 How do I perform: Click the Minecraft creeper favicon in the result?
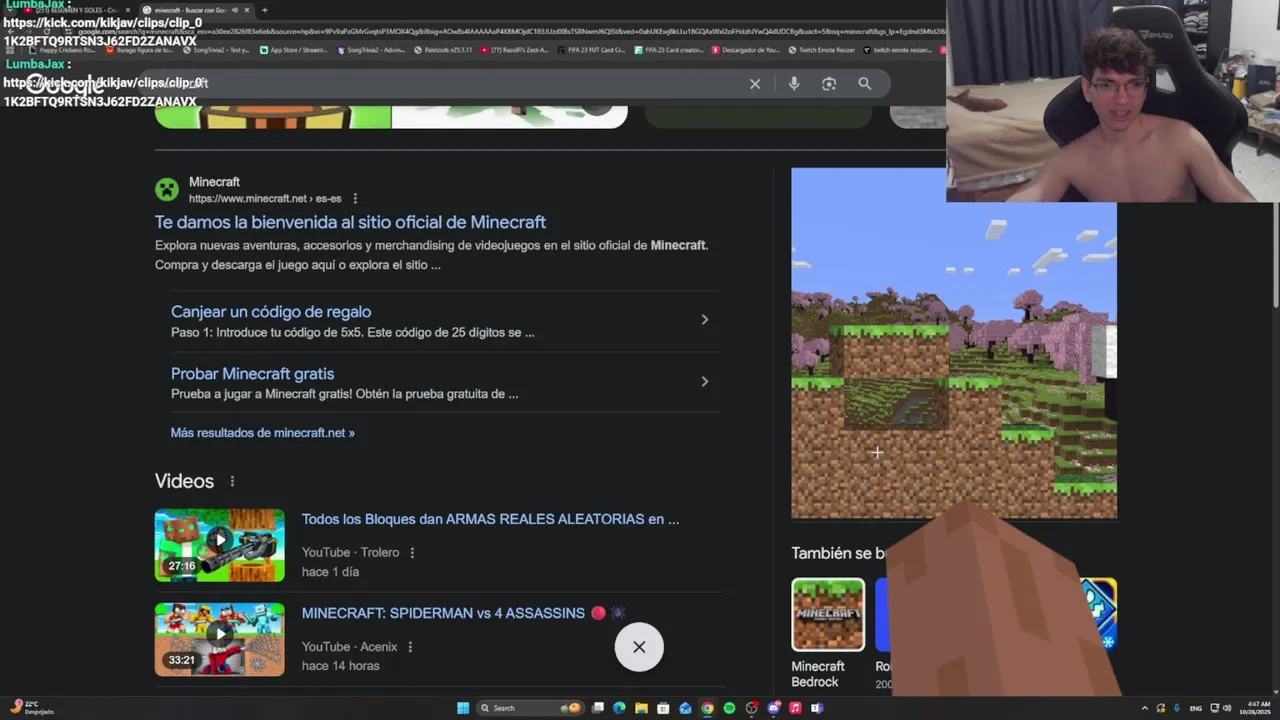[x=167, y=189]
